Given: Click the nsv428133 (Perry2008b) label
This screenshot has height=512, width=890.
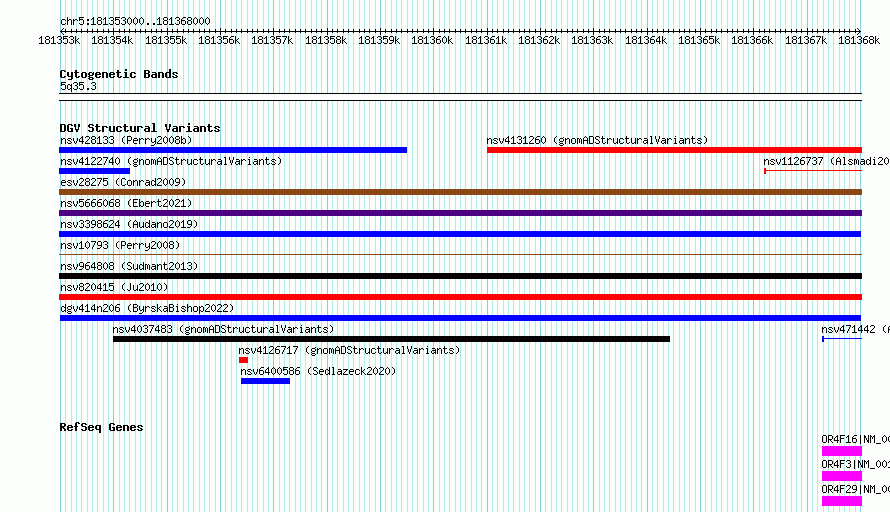Looking at the screenshot, I should [x=126, y=140].
